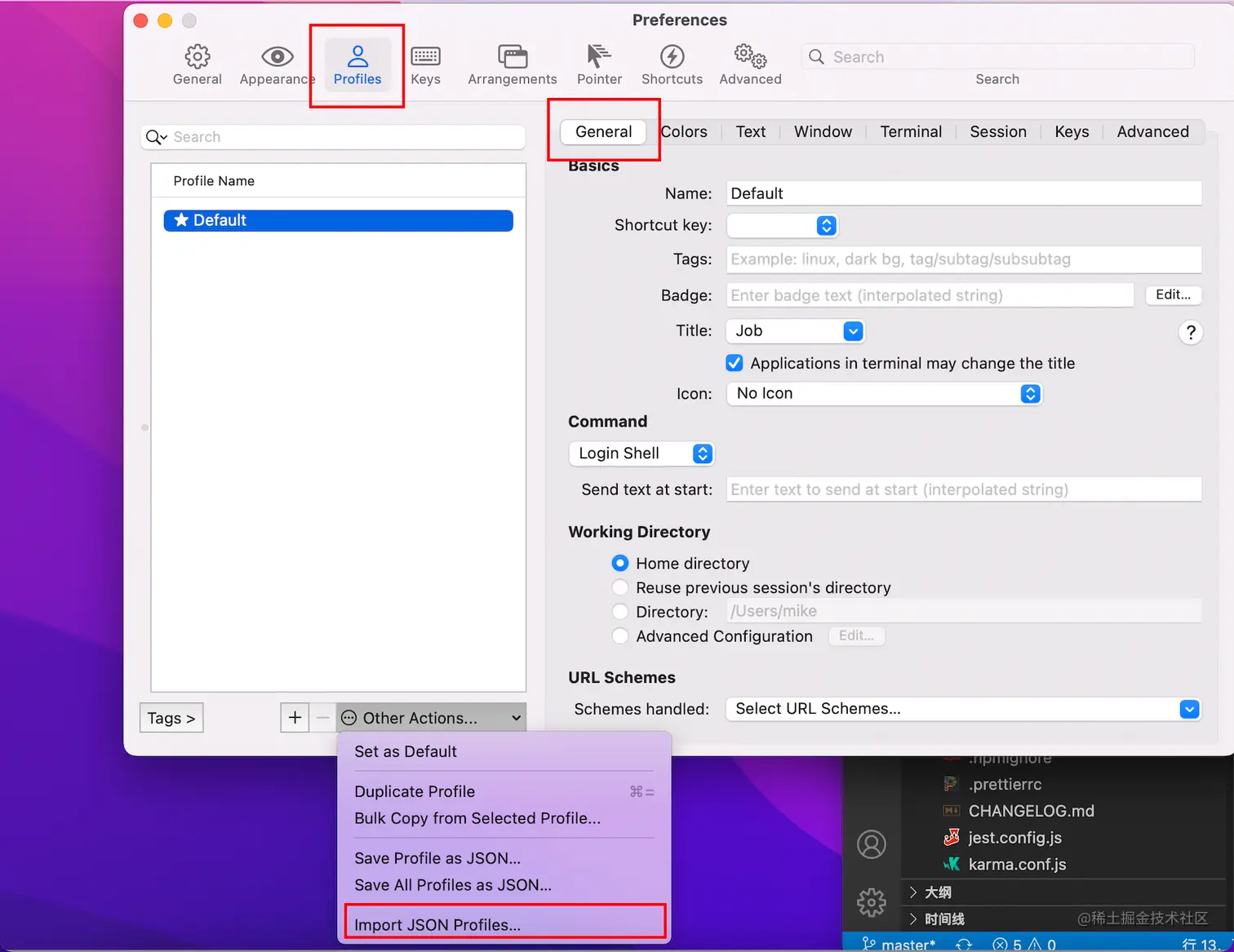Choose Bulk Copy from Selected Profile
1234x952 pixels.
point(504,818)
